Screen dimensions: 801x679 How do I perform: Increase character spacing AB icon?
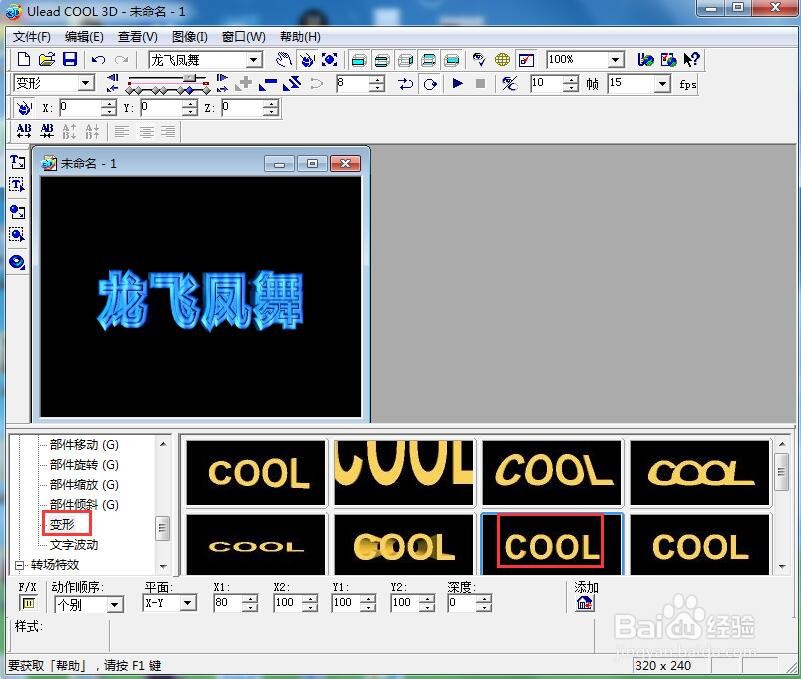point(24,131)
